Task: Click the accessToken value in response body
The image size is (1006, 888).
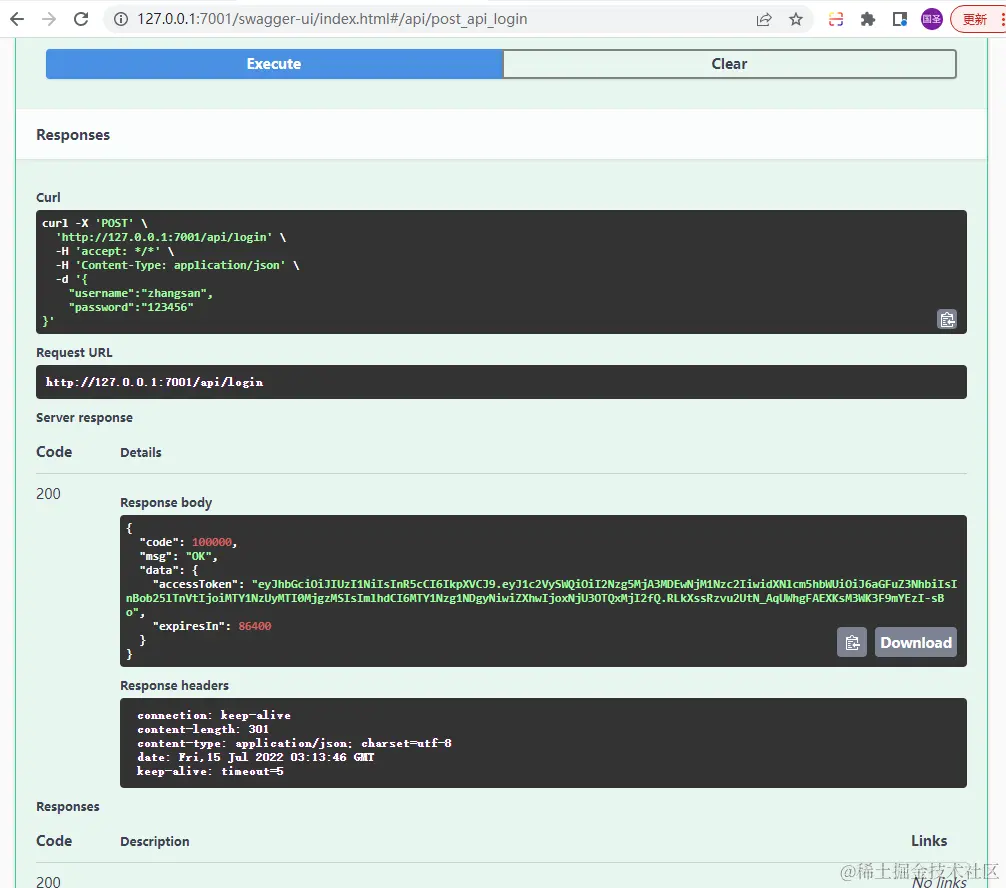Action: 541,598
